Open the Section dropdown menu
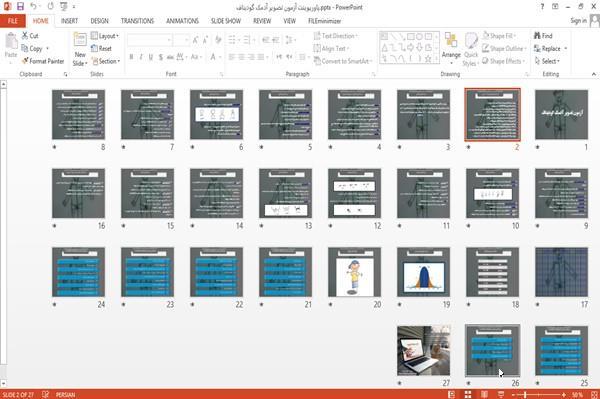600x399 pixels. pyautogui.click(x=106, y=61)
